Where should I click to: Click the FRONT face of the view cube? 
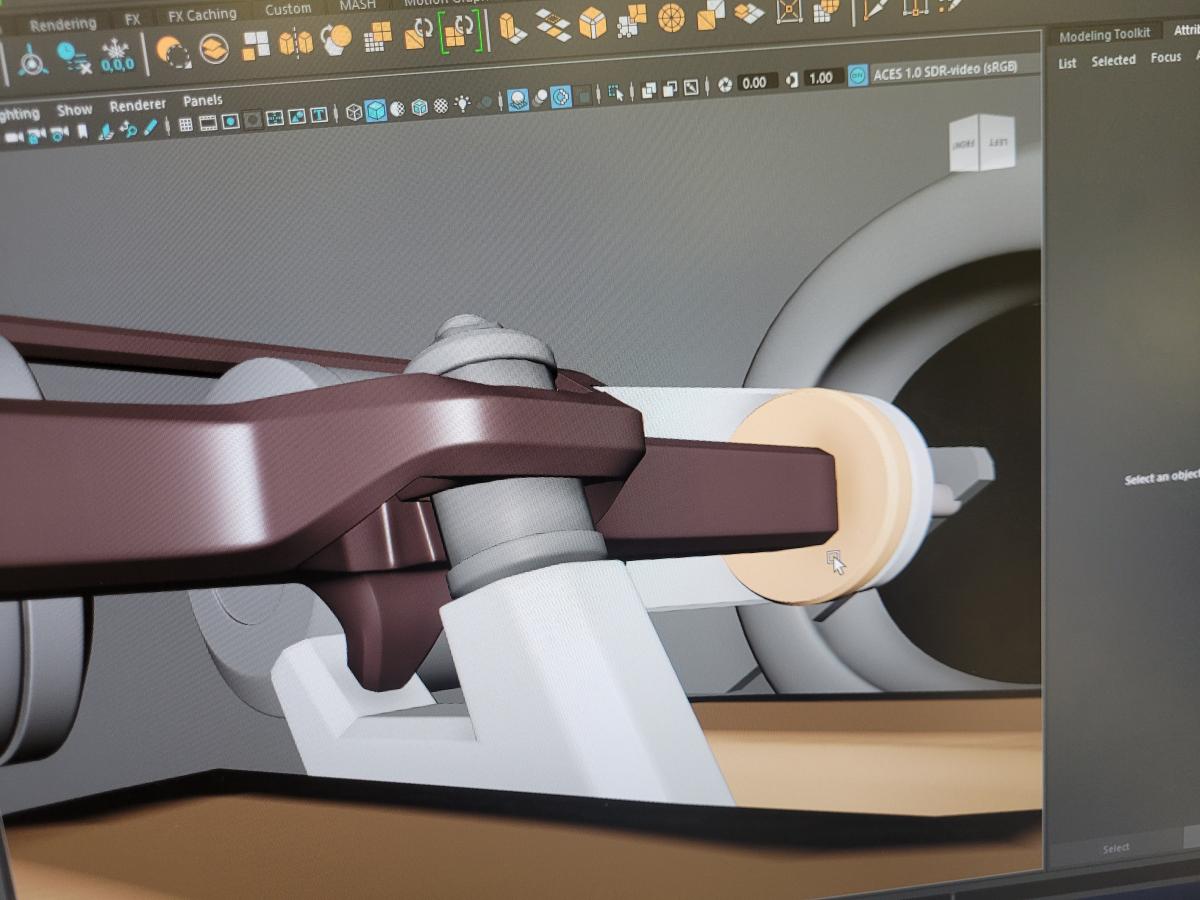coord(962,145)
